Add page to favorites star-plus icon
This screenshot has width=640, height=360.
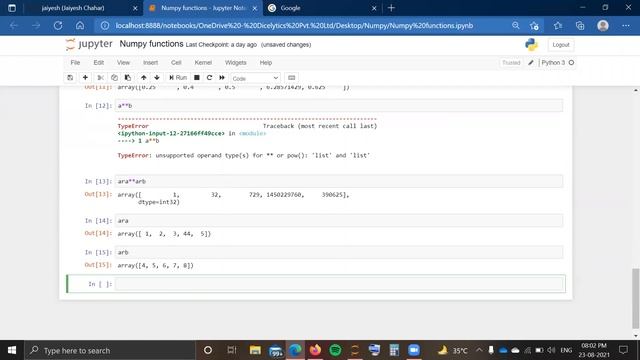tap(534, 26)
